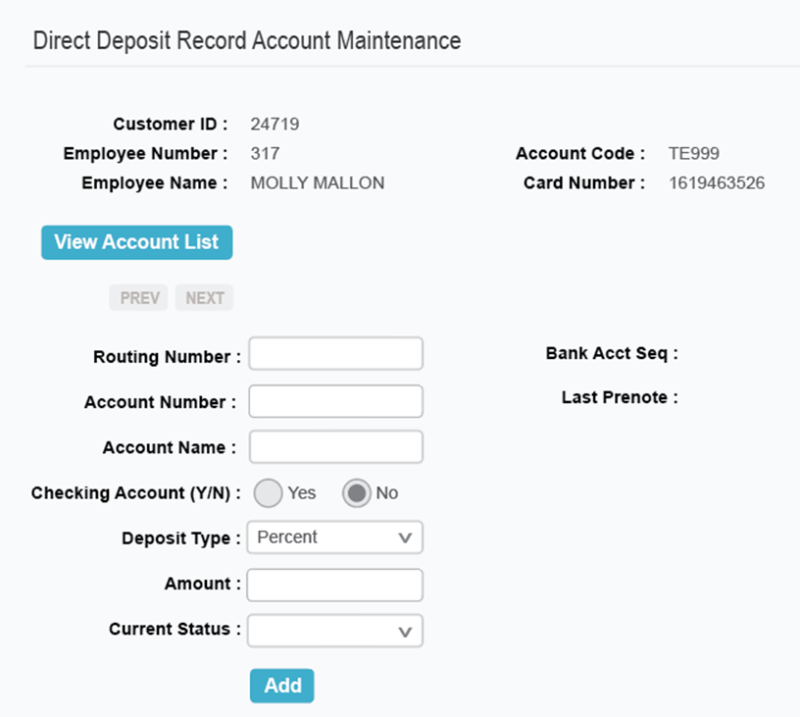Click the Amount input field
This screenshot has width=800, height=717.
[x=335, y=584]
